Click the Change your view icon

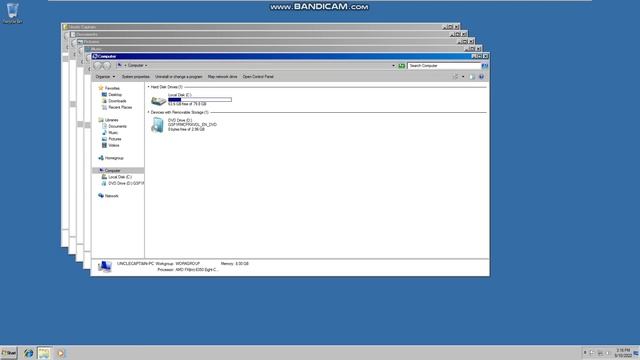456,77
